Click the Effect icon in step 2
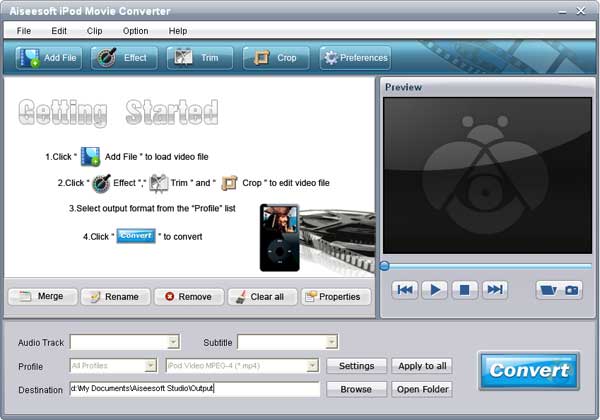The height and width of the screenshot is (420, 600). pyautogui.click(x=101, y=183)
